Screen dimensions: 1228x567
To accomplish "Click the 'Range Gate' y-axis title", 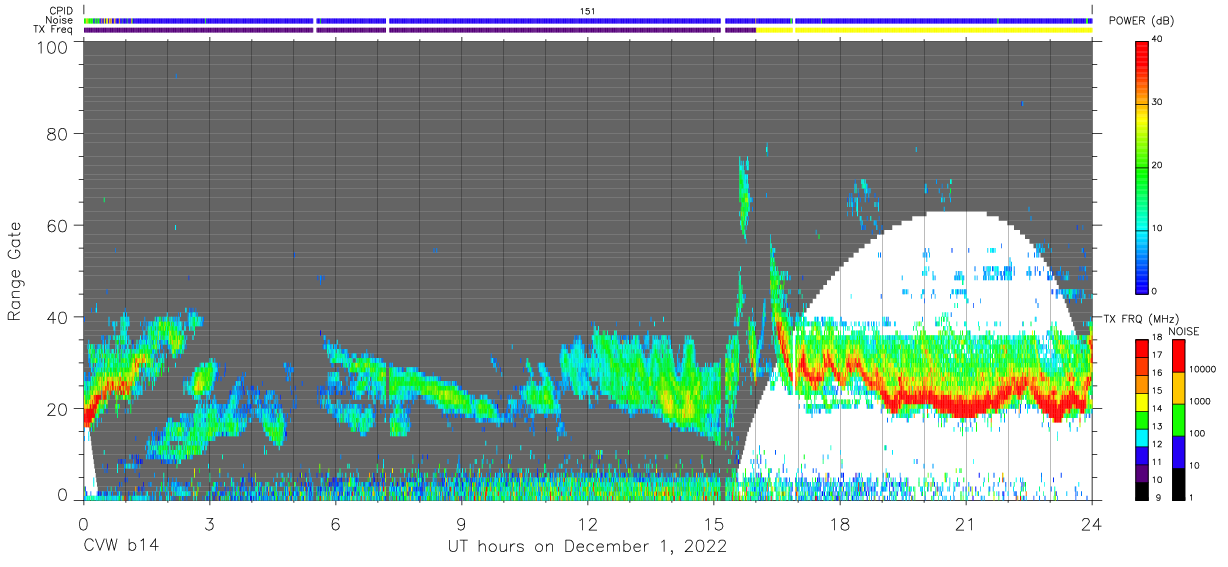I will pyautogui.click(x=15, y=269).
